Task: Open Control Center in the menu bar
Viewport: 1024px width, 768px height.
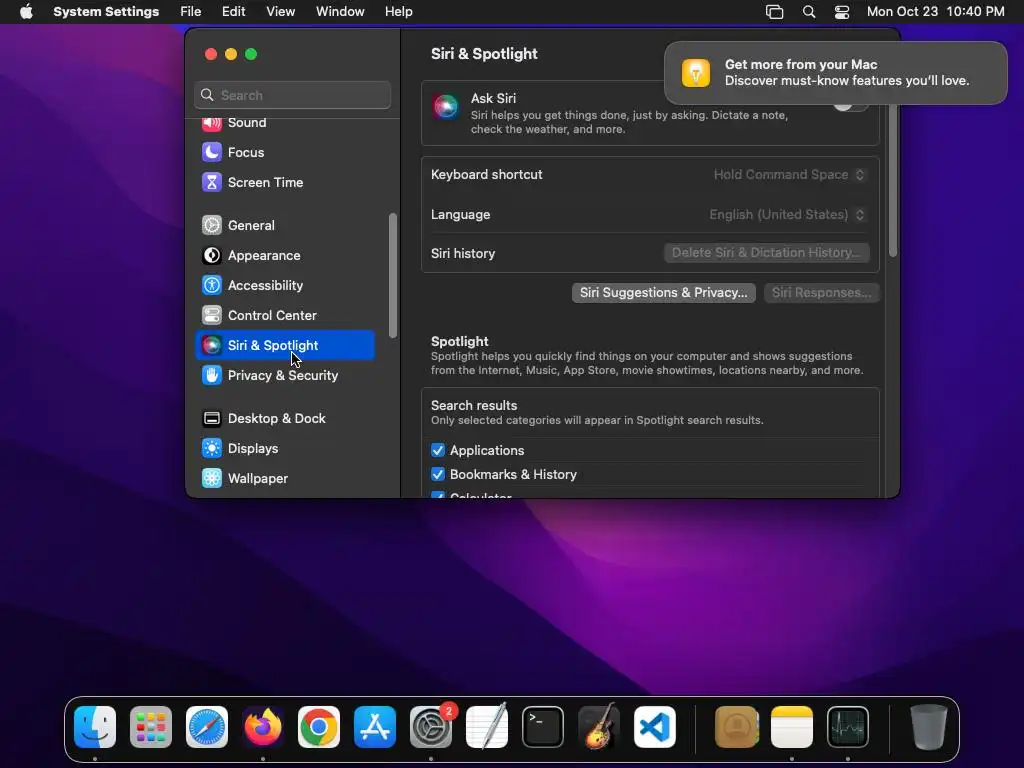Action: pyautogui.click(x=842, y=12)
